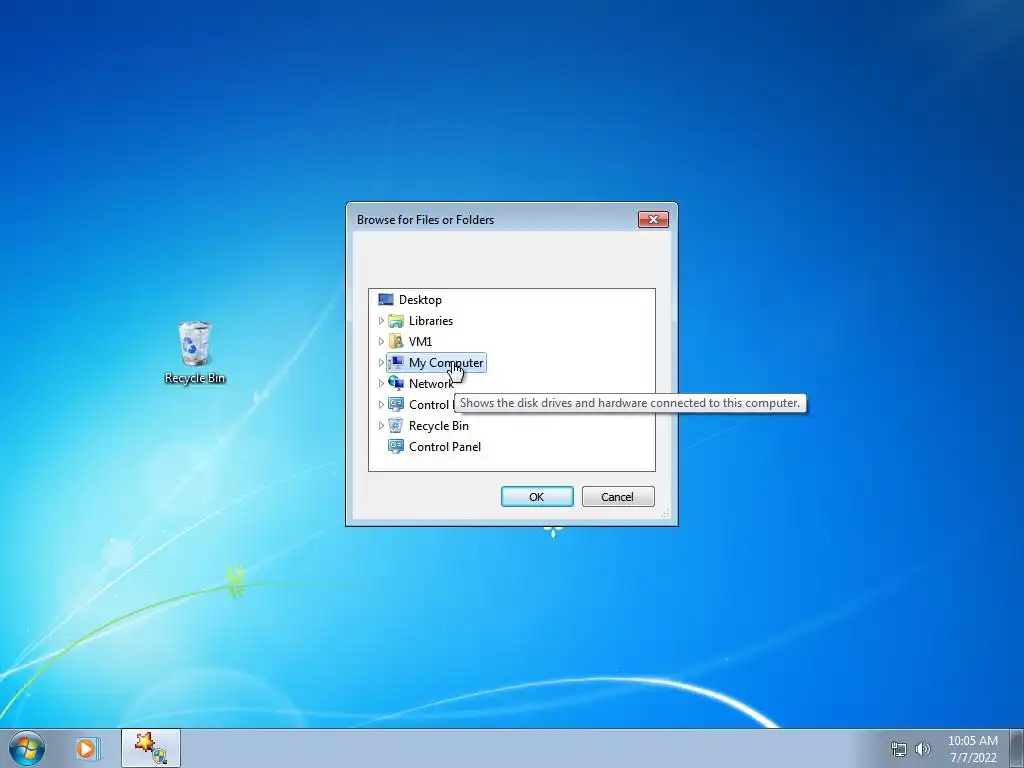Expand the Network tree node
Image resolution: width=1024 pixels, height=768 pixels.
(x=381, y=383)
